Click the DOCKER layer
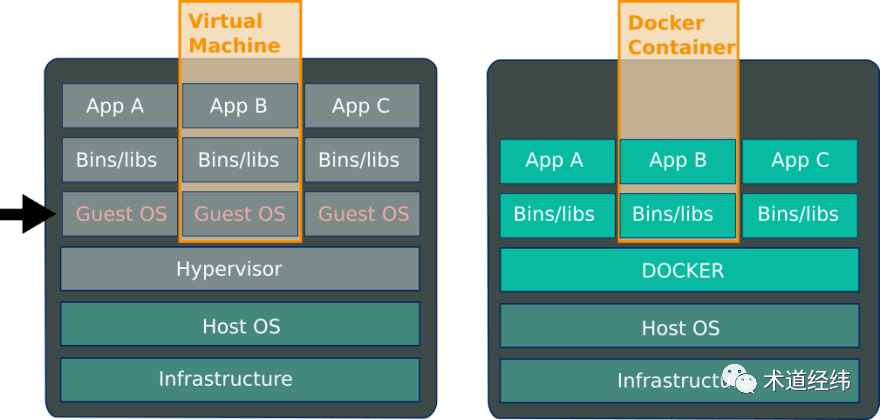Image resolution: width=880 pixels, height=420 pixels. tap(680, 270)
